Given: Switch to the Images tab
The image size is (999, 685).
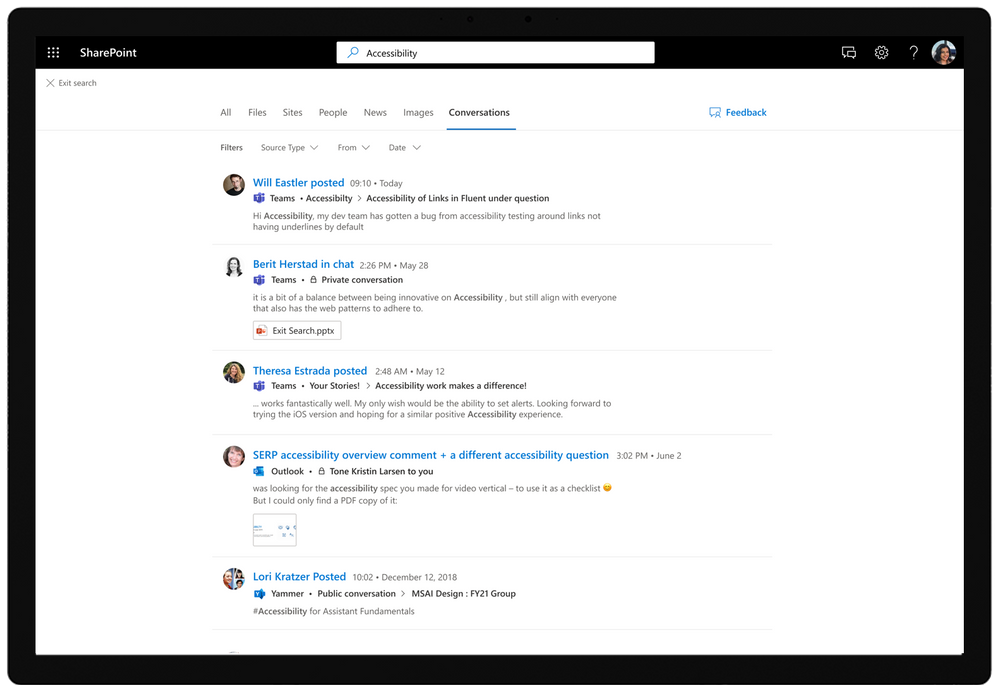Looking at the screenshot, I should [418, 113].
